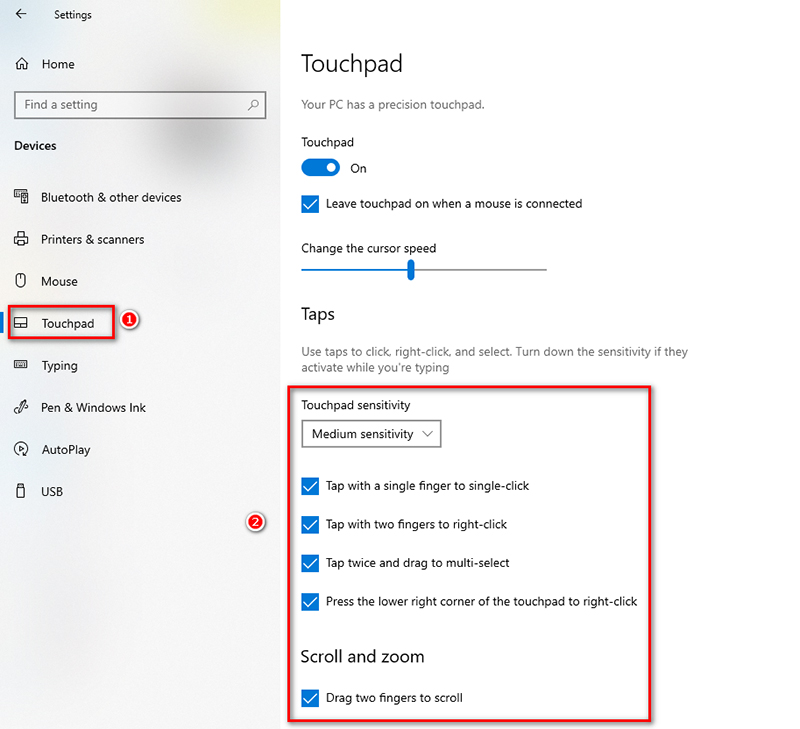Image resolution: width=800 pixels, height=729 pixels.
Task: Go back using the back arrow
Action: tap(21, 14)
